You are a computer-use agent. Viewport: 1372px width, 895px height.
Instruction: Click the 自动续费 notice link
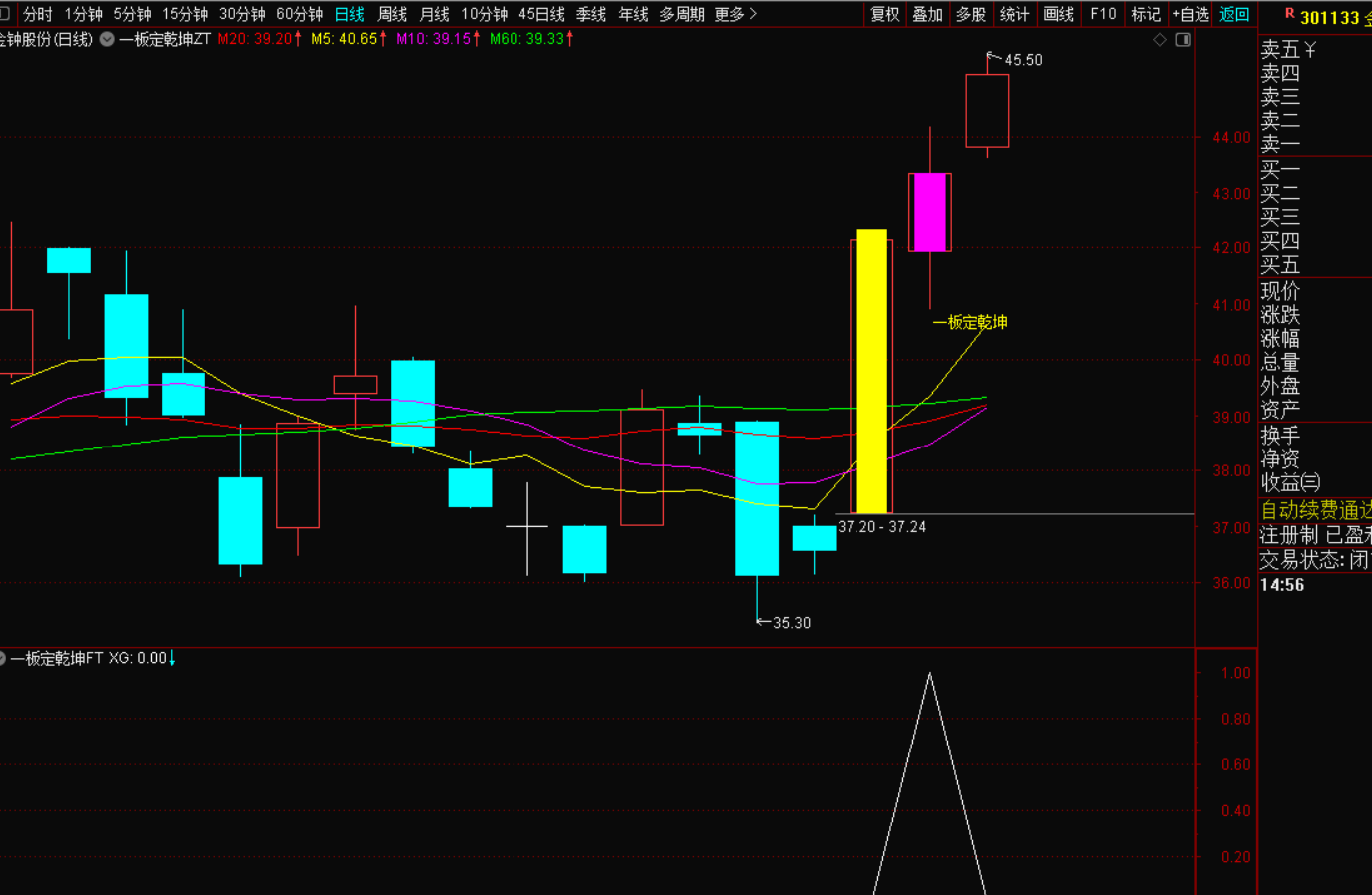pos(1315,510)
